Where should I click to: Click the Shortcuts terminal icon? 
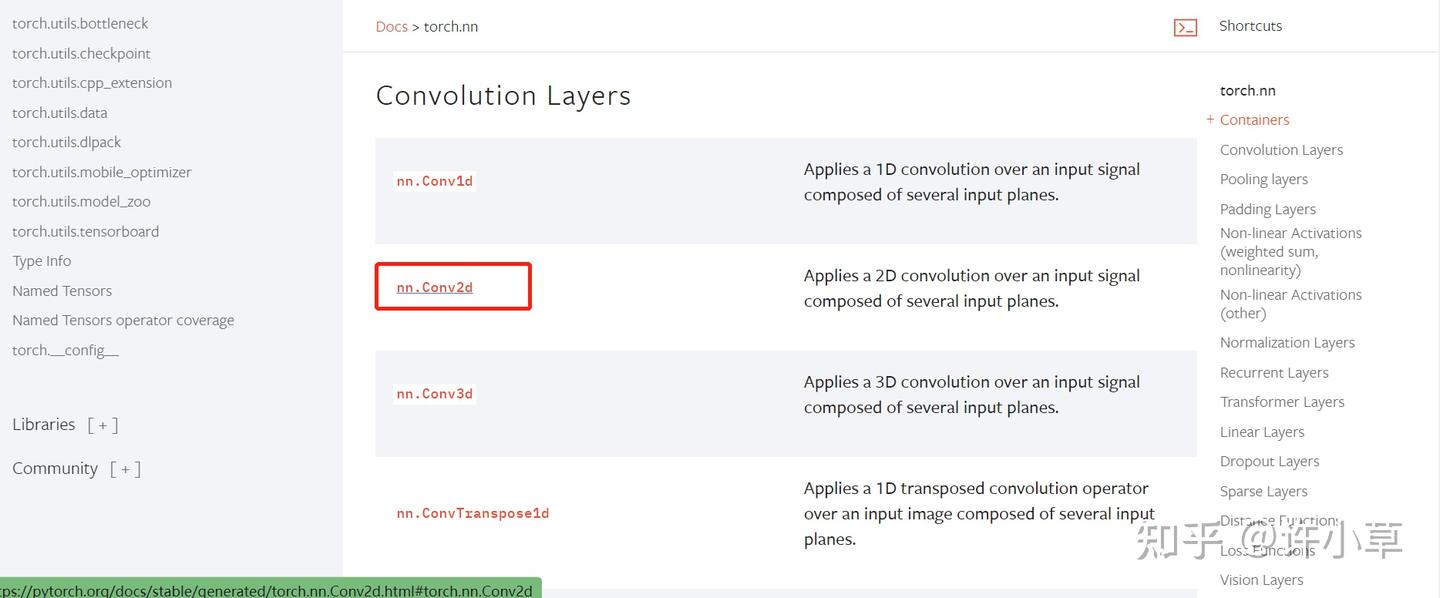(1185, 27)
